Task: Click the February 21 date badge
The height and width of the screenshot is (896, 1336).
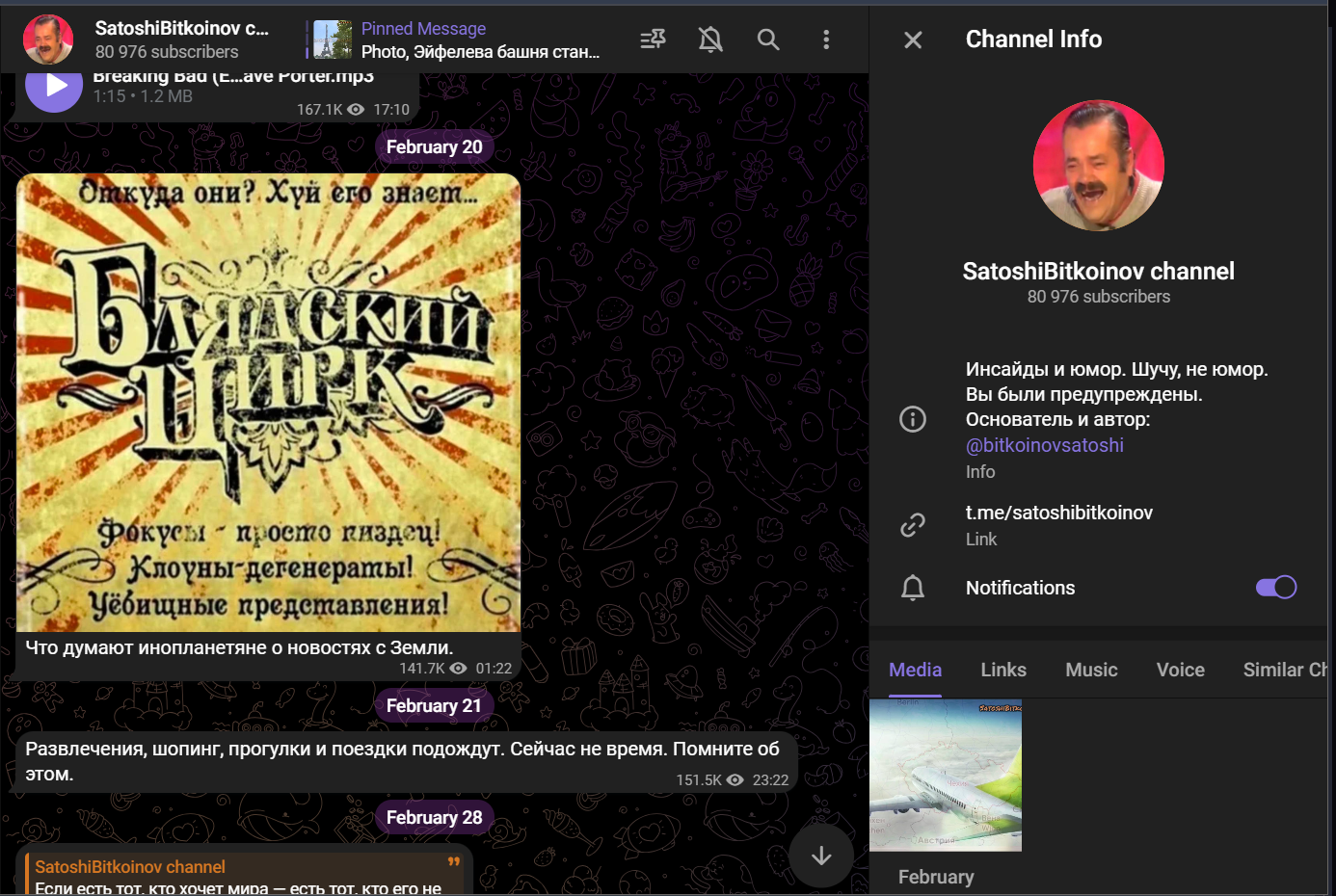Action: [x=434, y=706]
